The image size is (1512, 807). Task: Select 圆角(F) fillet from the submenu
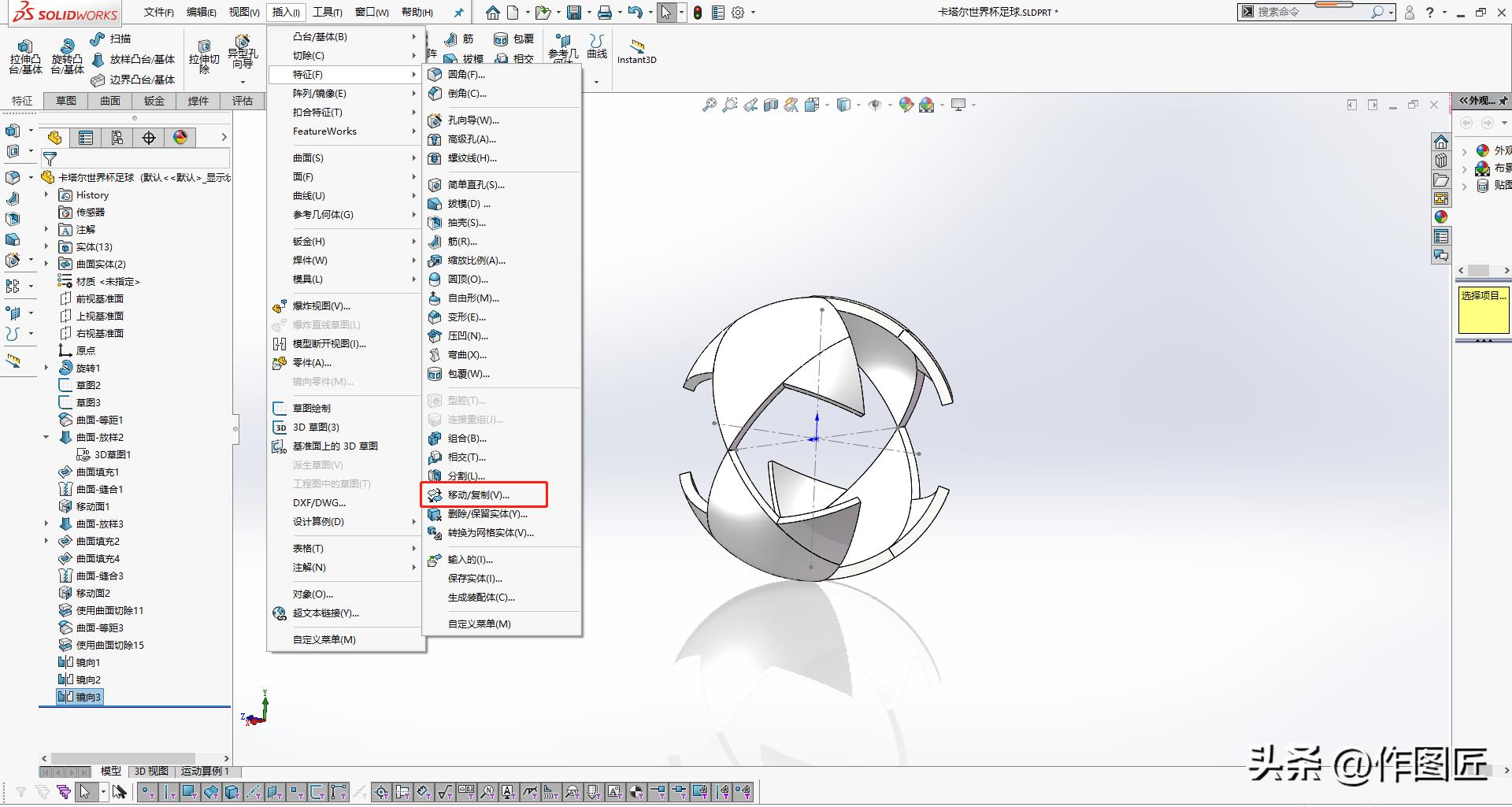click(x=465, y=75)
